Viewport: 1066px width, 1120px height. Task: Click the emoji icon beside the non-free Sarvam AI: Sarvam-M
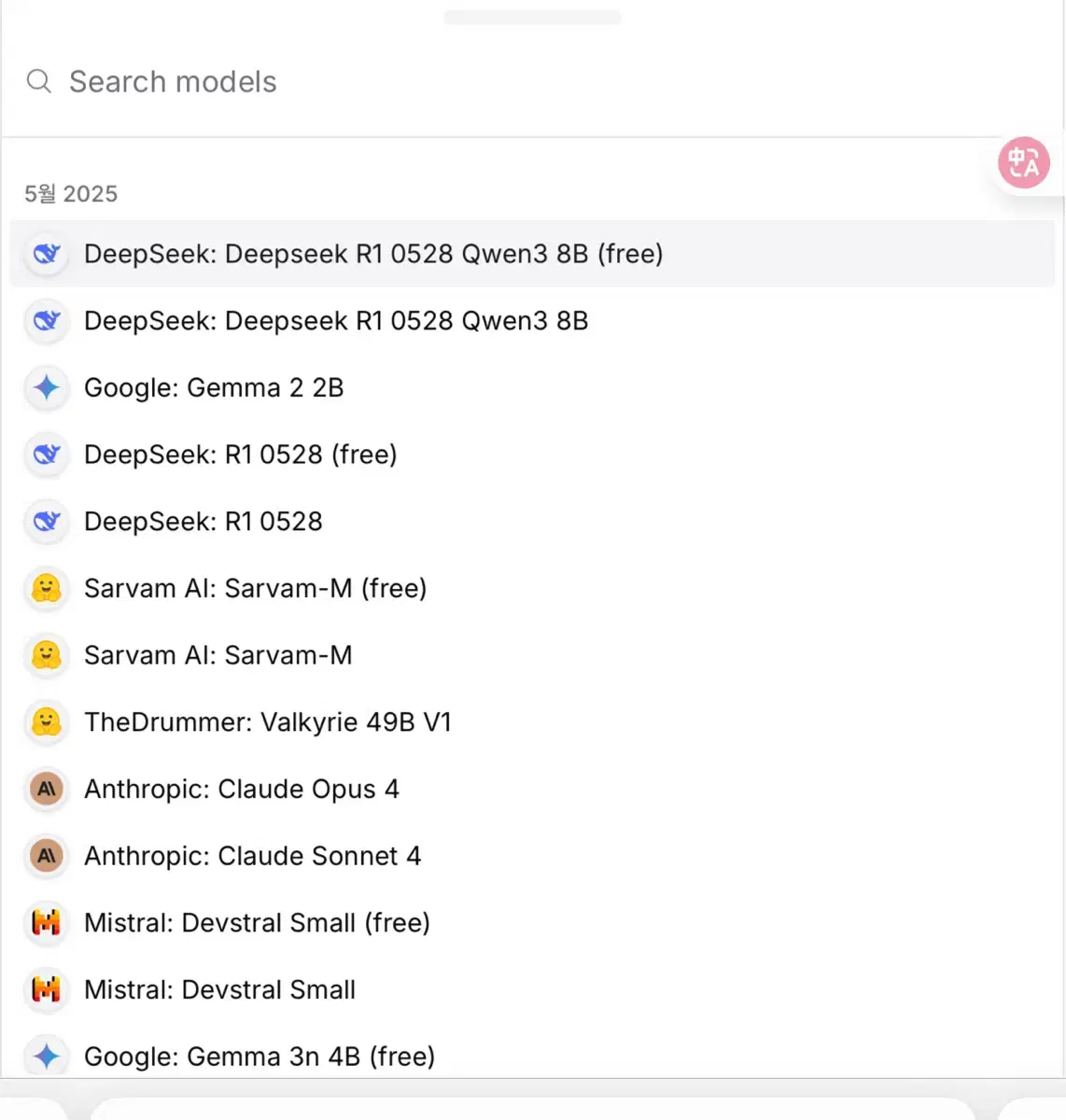(47, 655)
